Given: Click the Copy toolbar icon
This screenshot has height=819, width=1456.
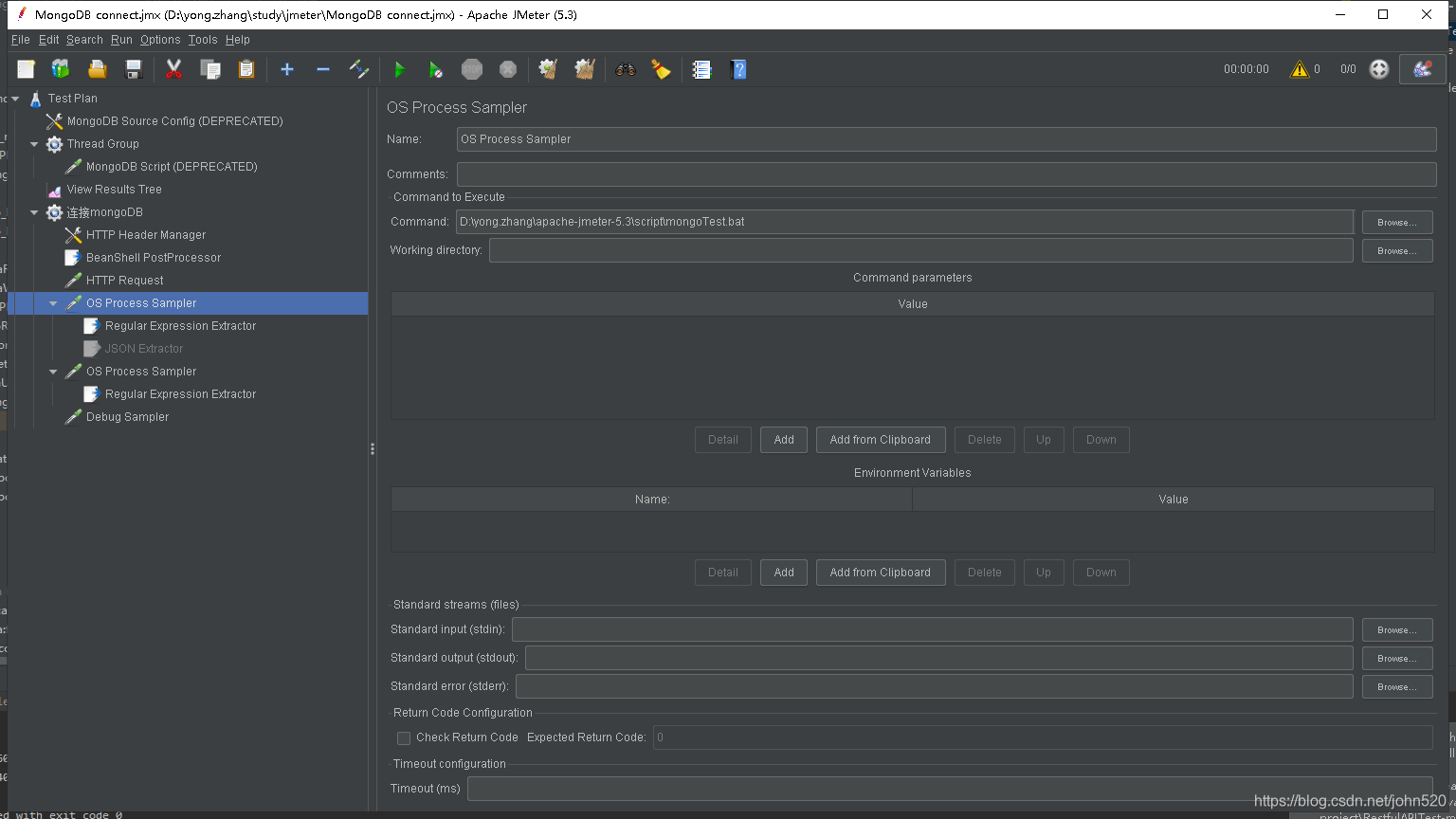Looking at the screenshot, I should pyautogui.click(x=210, y=69).
